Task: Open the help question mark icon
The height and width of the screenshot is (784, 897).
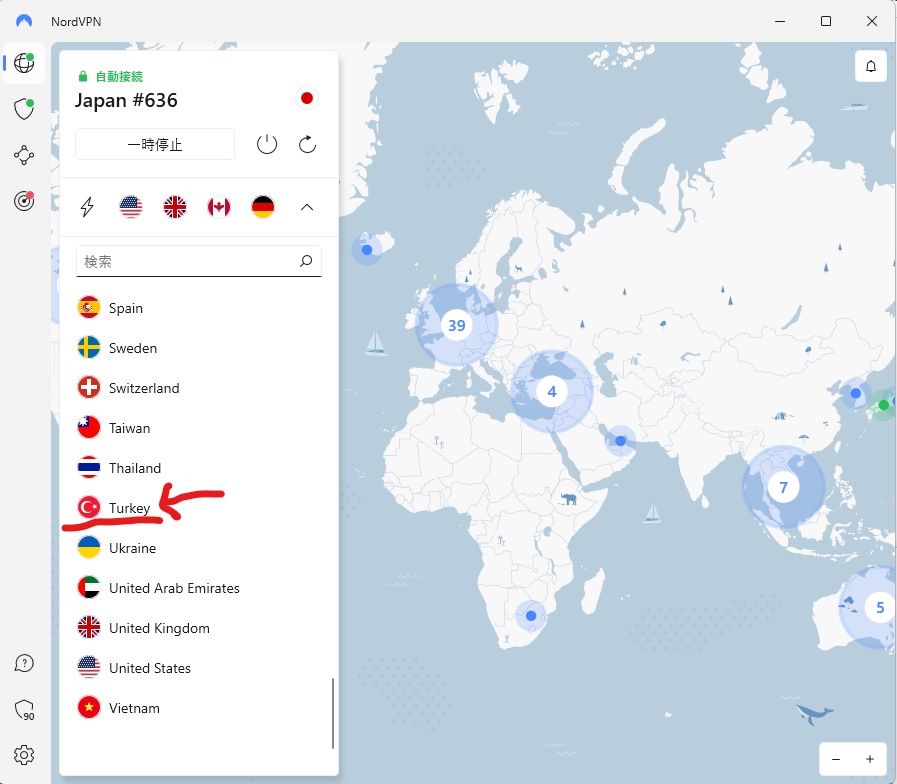Action: [24, 663]
